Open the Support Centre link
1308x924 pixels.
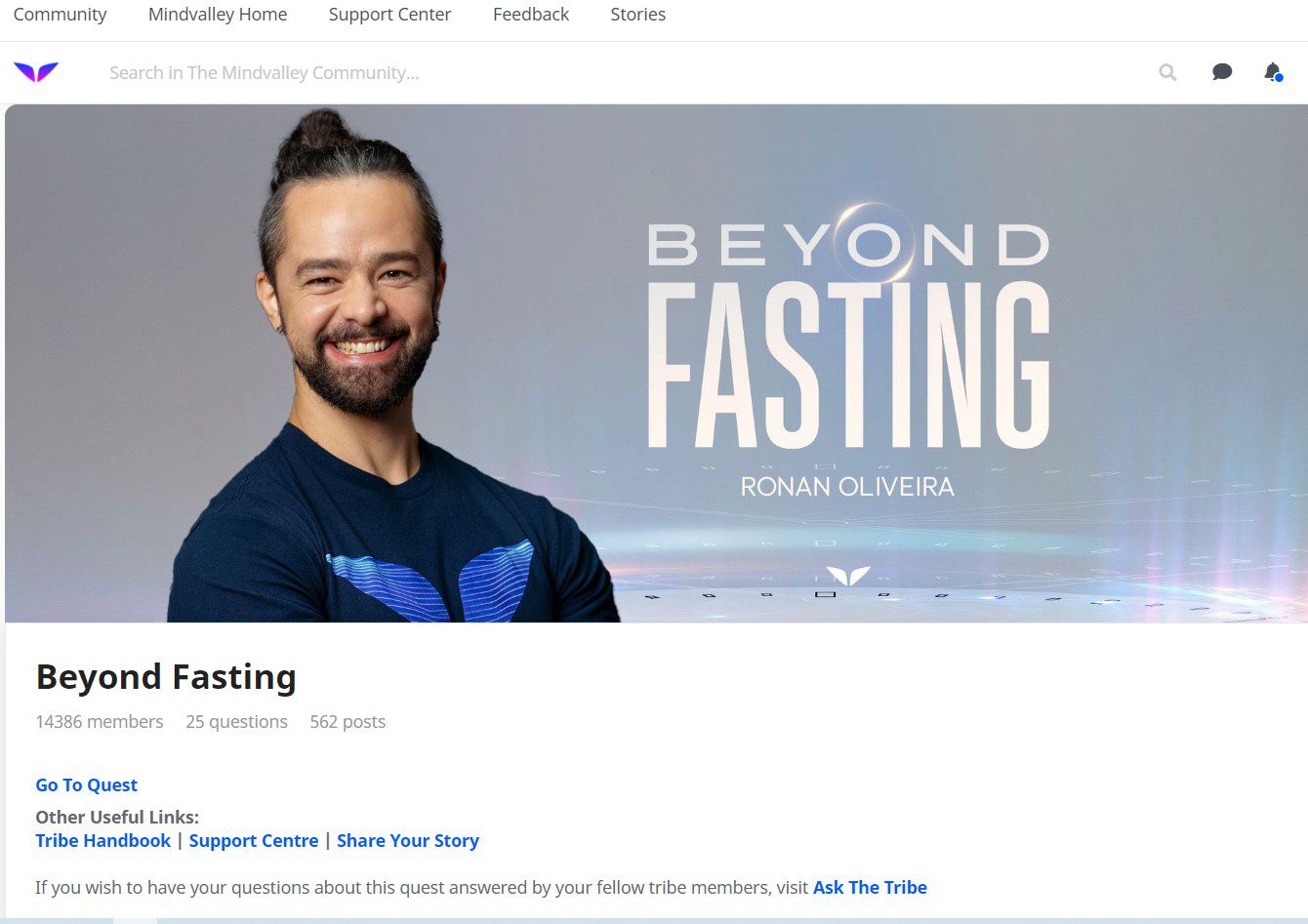coord(254,841)
